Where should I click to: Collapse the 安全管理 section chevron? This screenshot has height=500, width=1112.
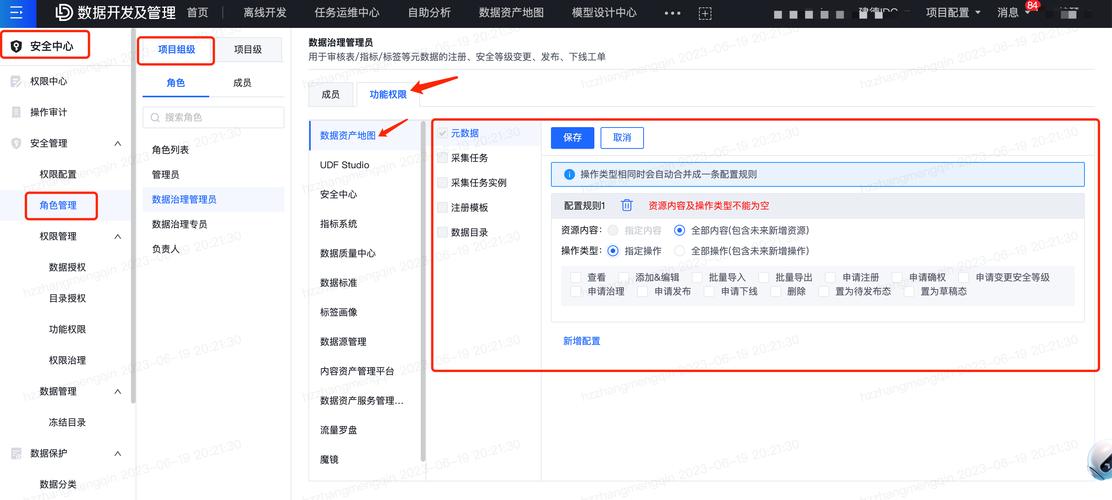tap(117, 143)
